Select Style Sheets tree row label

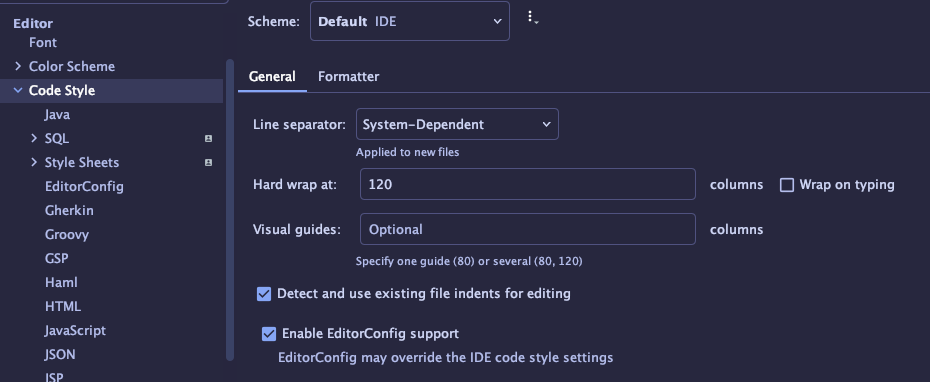82,163
